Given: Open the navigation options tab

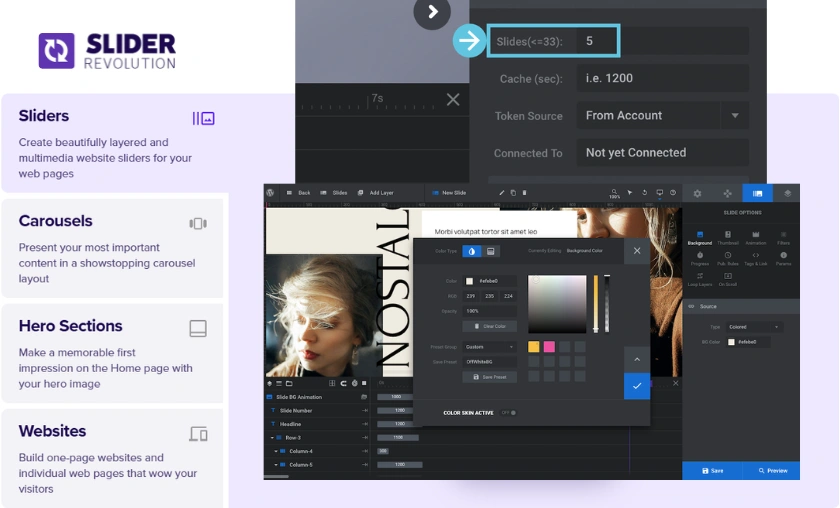Looking at the screenshot, I should [728, 193].
